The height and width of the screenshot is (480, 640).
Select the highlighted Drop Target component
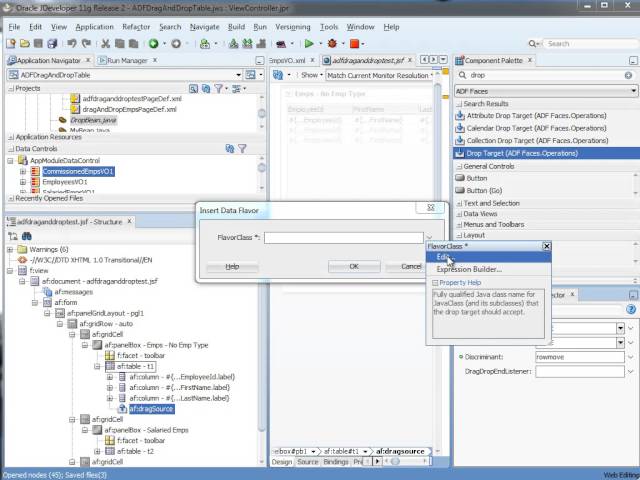coord(546,153)
